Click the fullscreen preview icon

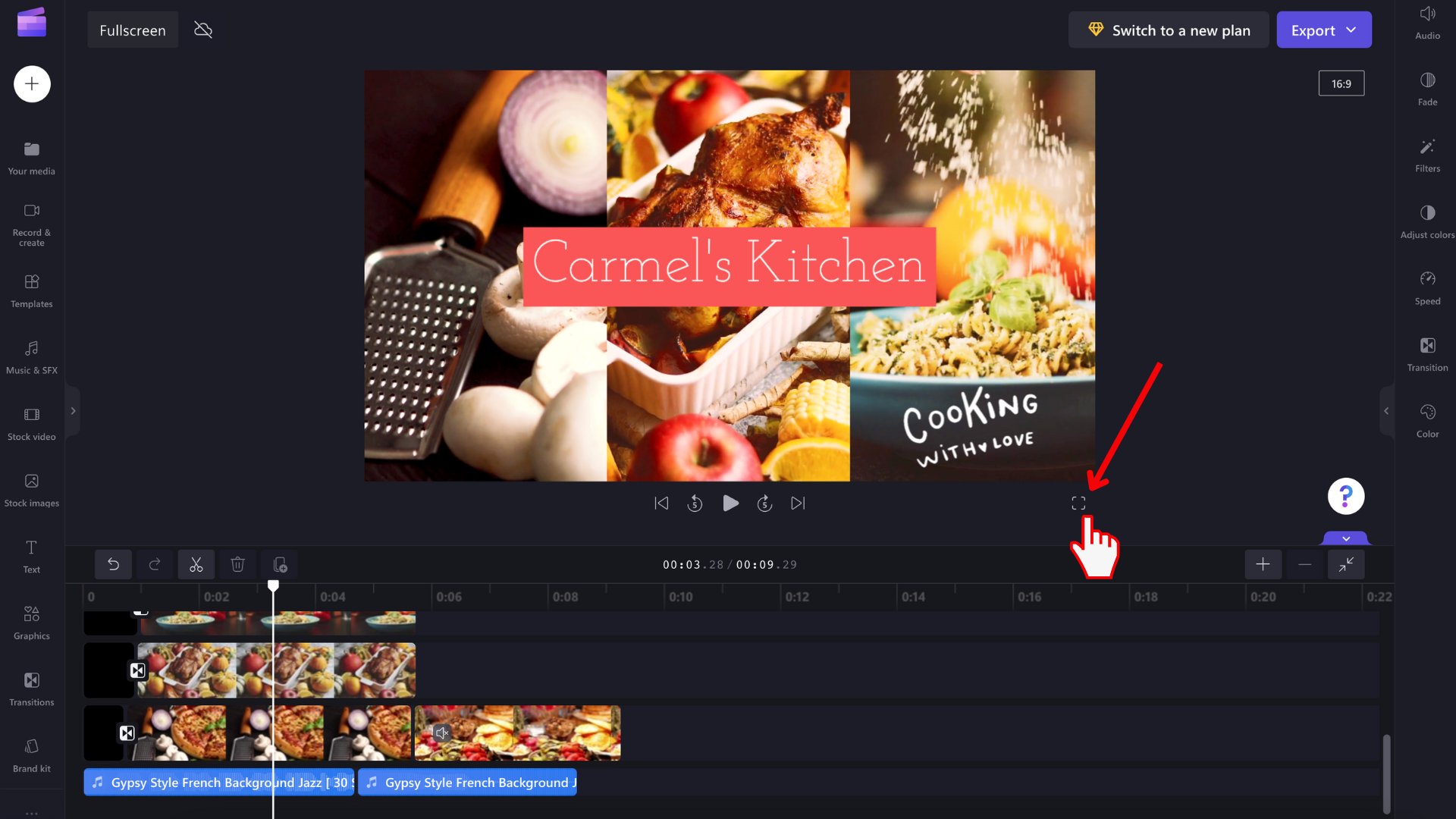1078,504
